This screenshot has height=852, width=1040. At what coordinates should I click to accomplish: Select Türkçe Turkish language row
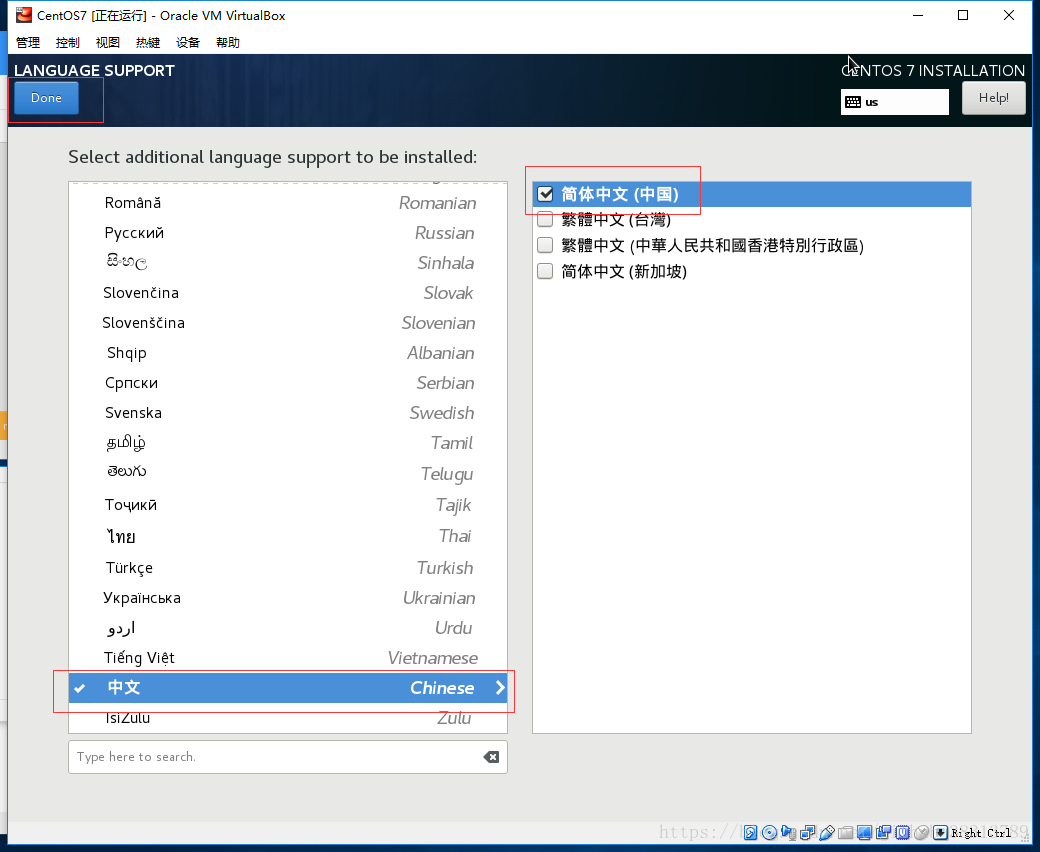[288, 568]
